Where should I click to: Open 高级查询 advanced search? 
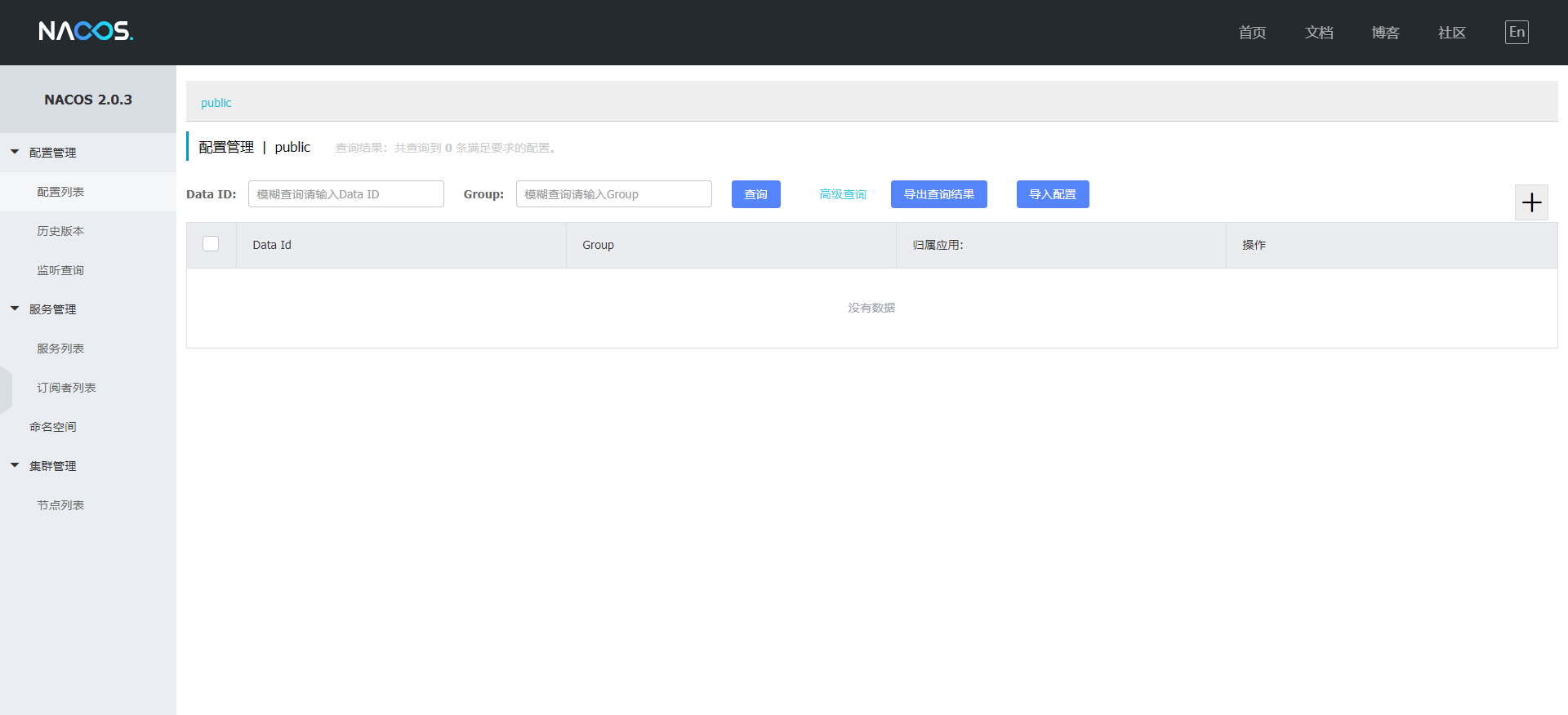(843, 194)
